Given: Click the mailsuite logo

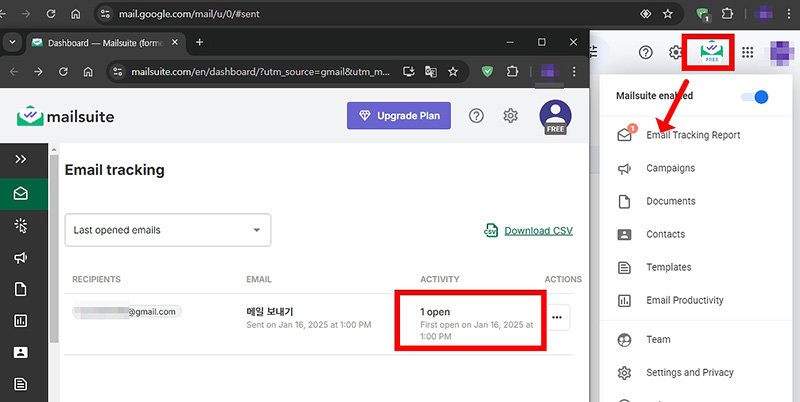Looking at the screenshot, I should click(x=65, y=116).
